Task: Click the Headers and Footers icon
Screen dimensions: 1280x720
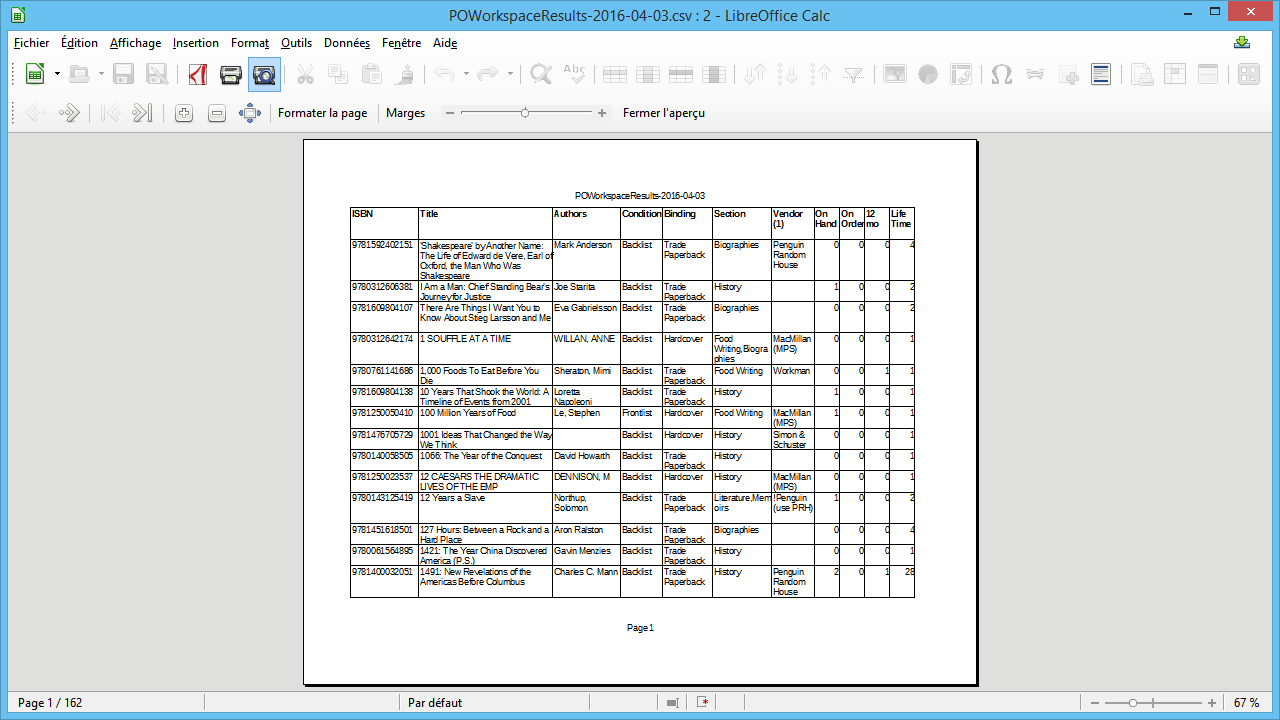Action: (1101, 74)
